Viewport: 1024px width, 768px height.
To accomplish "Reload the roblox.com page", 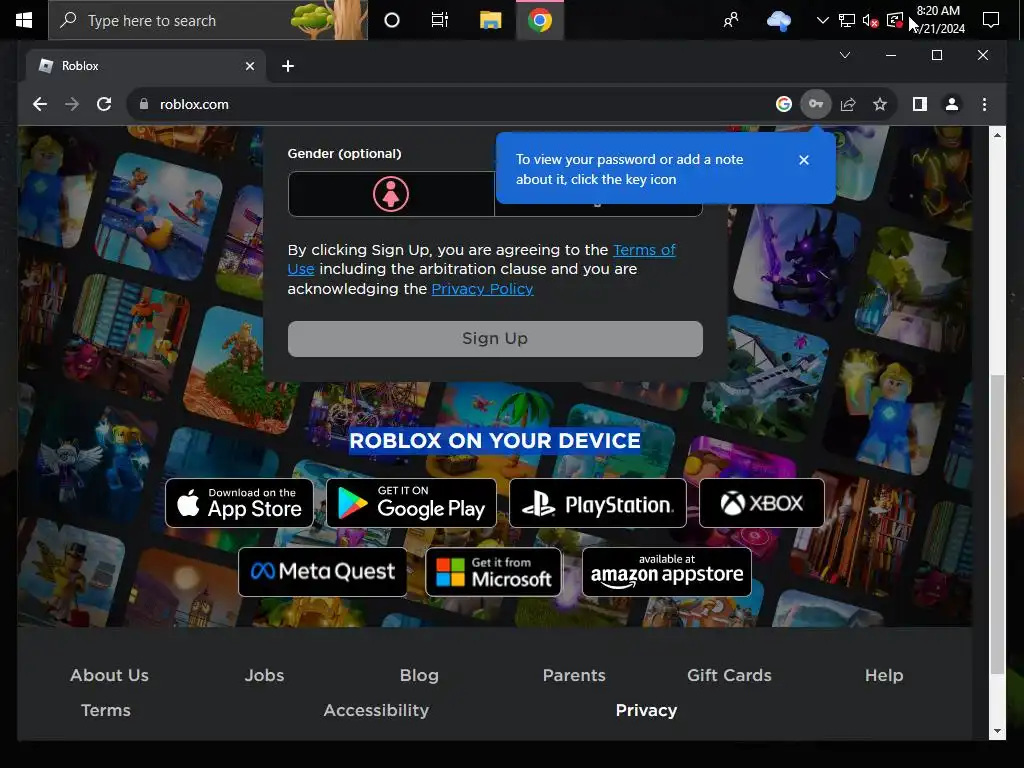I will click(104, 104).
